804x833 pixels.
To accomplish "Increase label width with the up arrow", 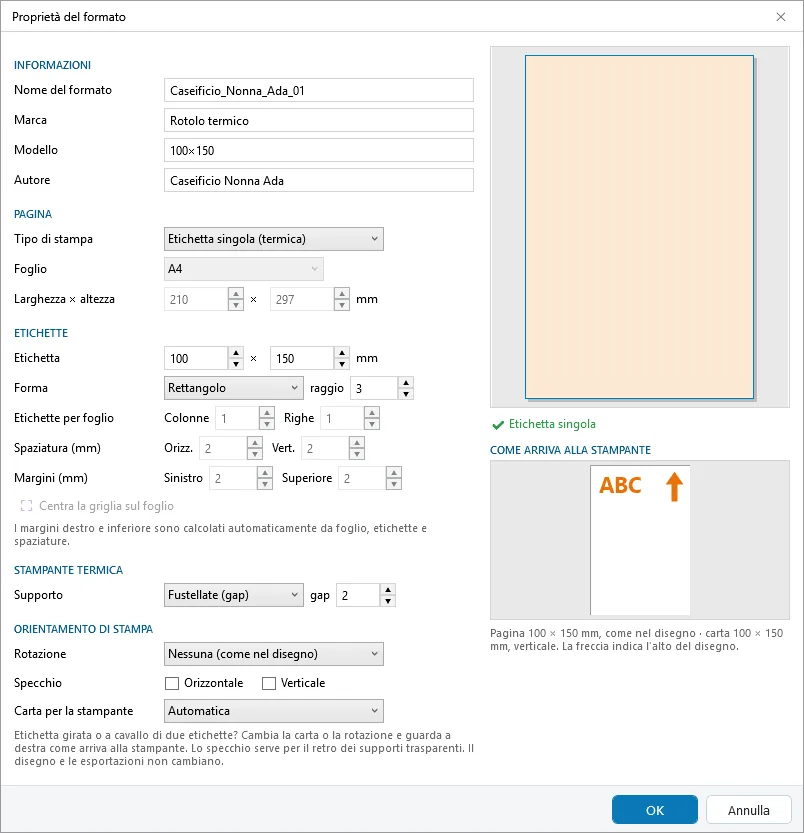I will [236, 353].
